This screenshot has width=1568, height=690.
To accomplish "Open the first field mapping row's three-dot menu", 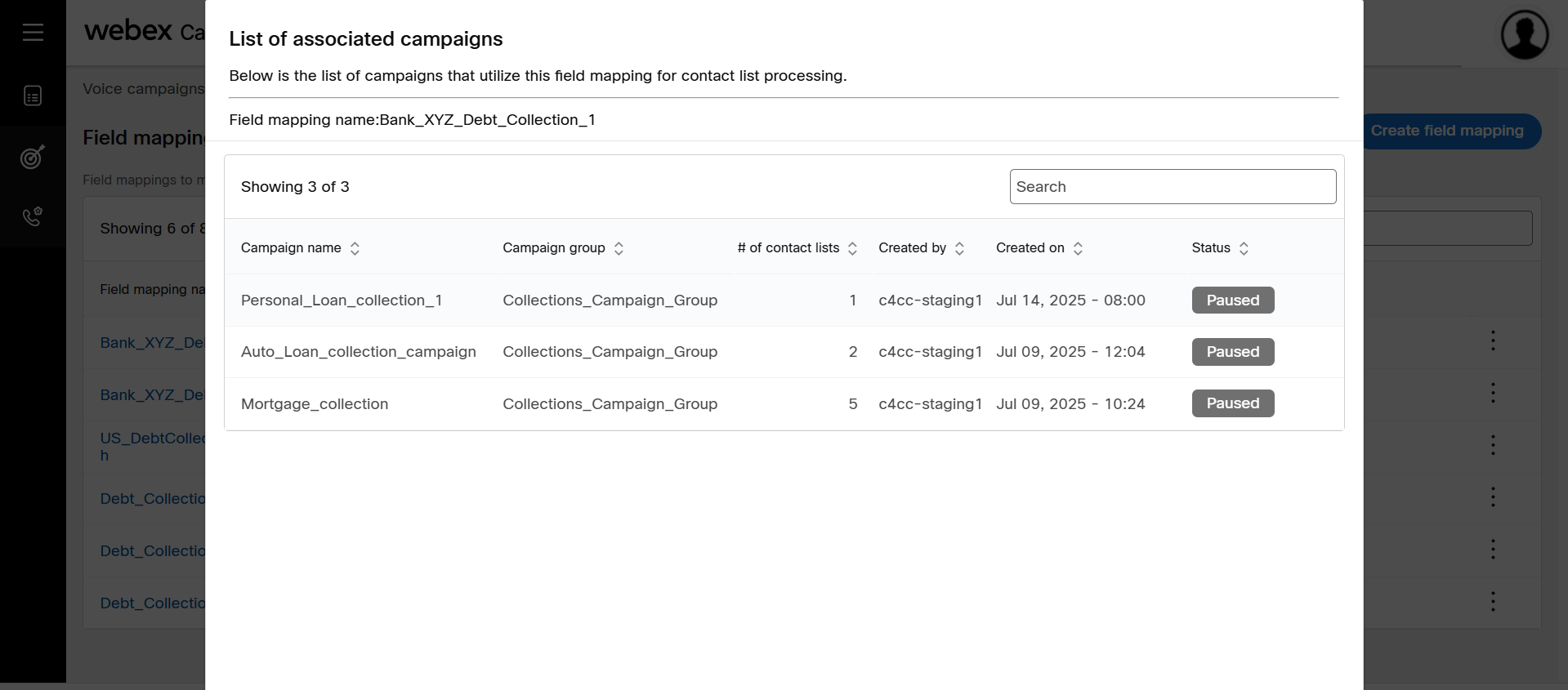I will [1493, 341].
